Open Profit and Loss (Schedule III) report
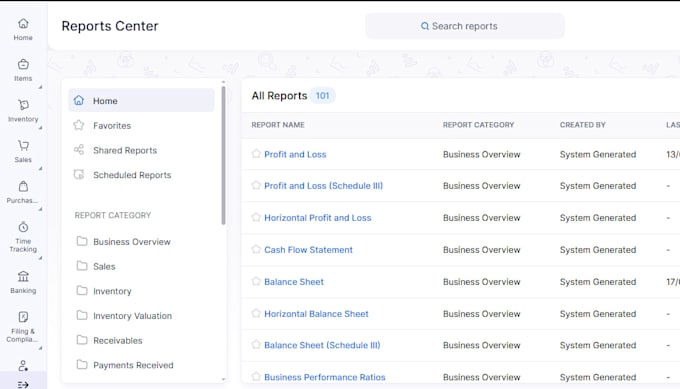Viewport: 680px width, 389px height. point(324,186)
